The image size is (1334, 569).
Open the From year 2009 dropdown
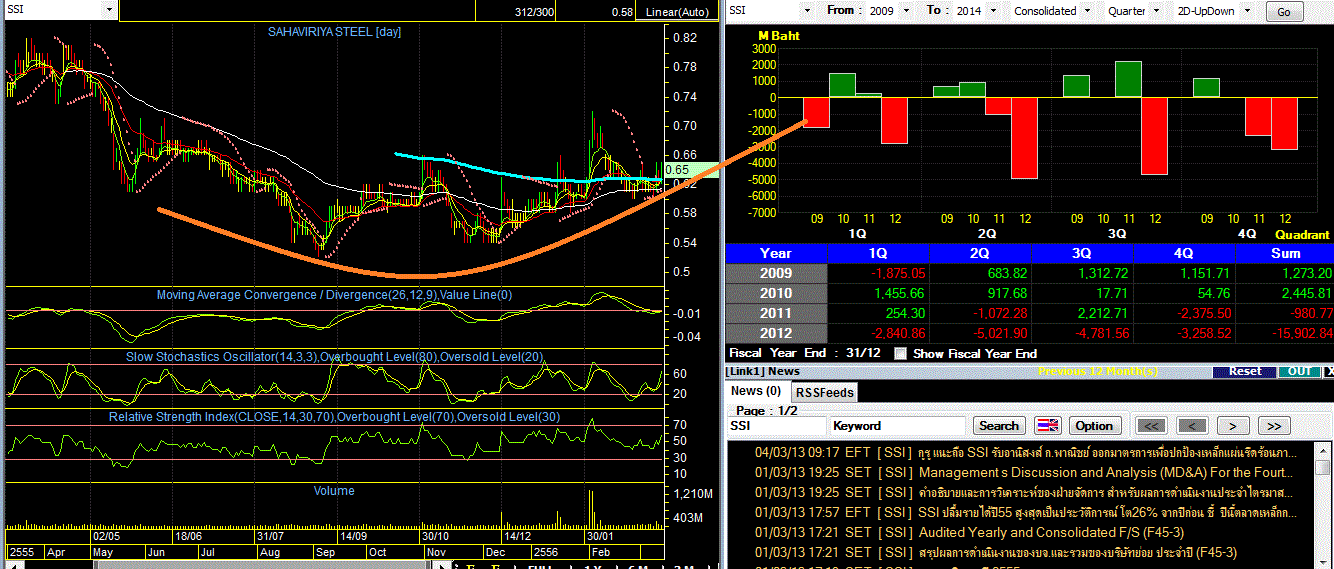click(x=906, y=11)
